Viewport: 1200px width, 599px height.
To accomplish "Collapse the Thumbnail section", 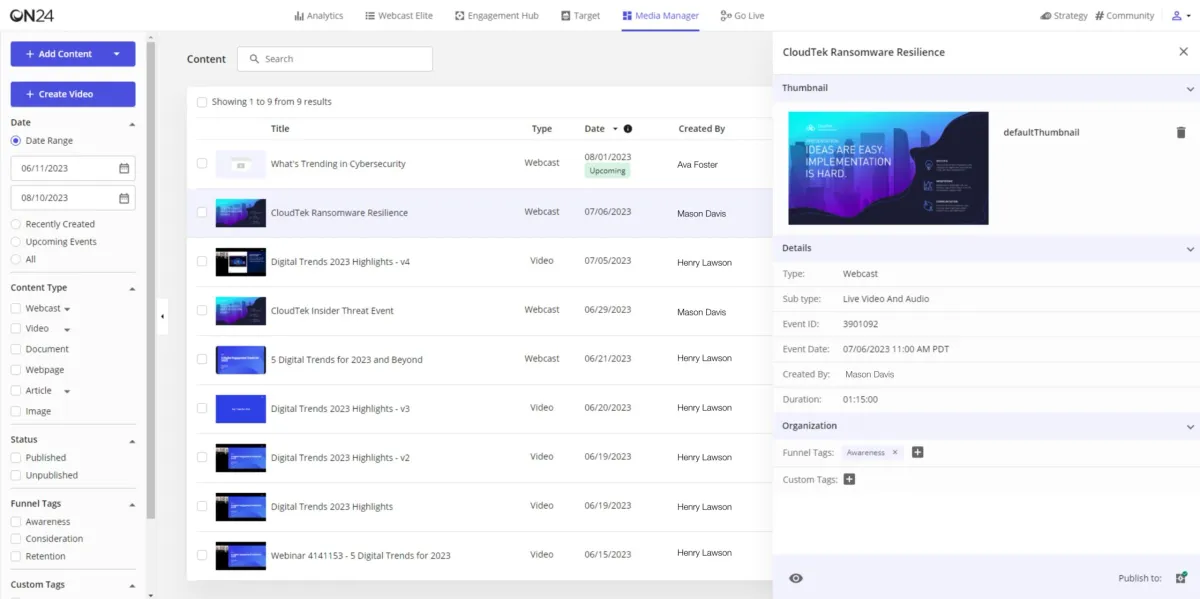I will (x=1190, y=89).
